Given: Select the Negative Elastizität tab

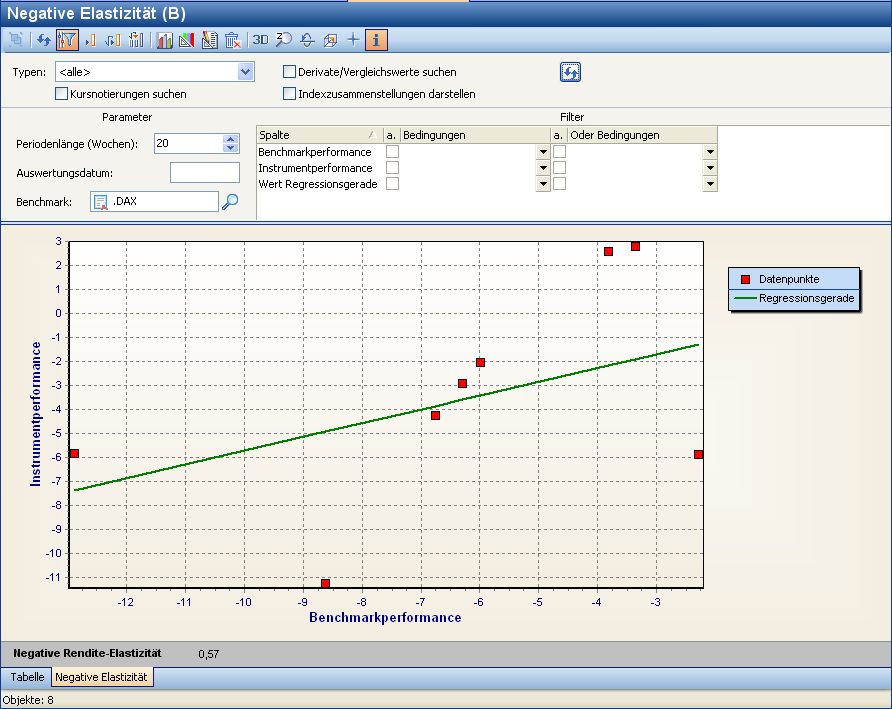Looking at the screenshot, I should [x=102, y=677].
